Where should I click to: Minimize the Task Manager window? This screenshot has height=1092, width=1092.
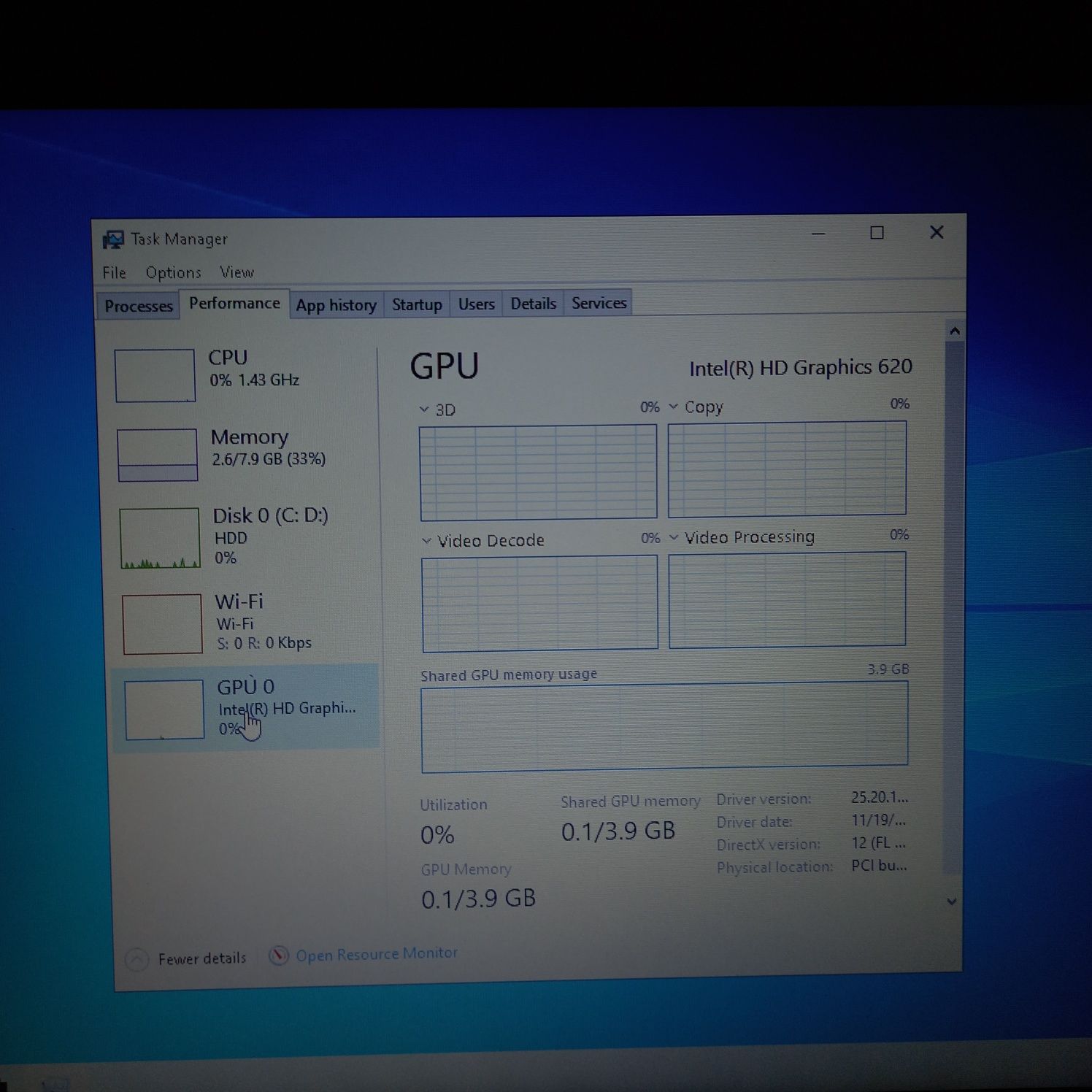(x=818, y=234)
